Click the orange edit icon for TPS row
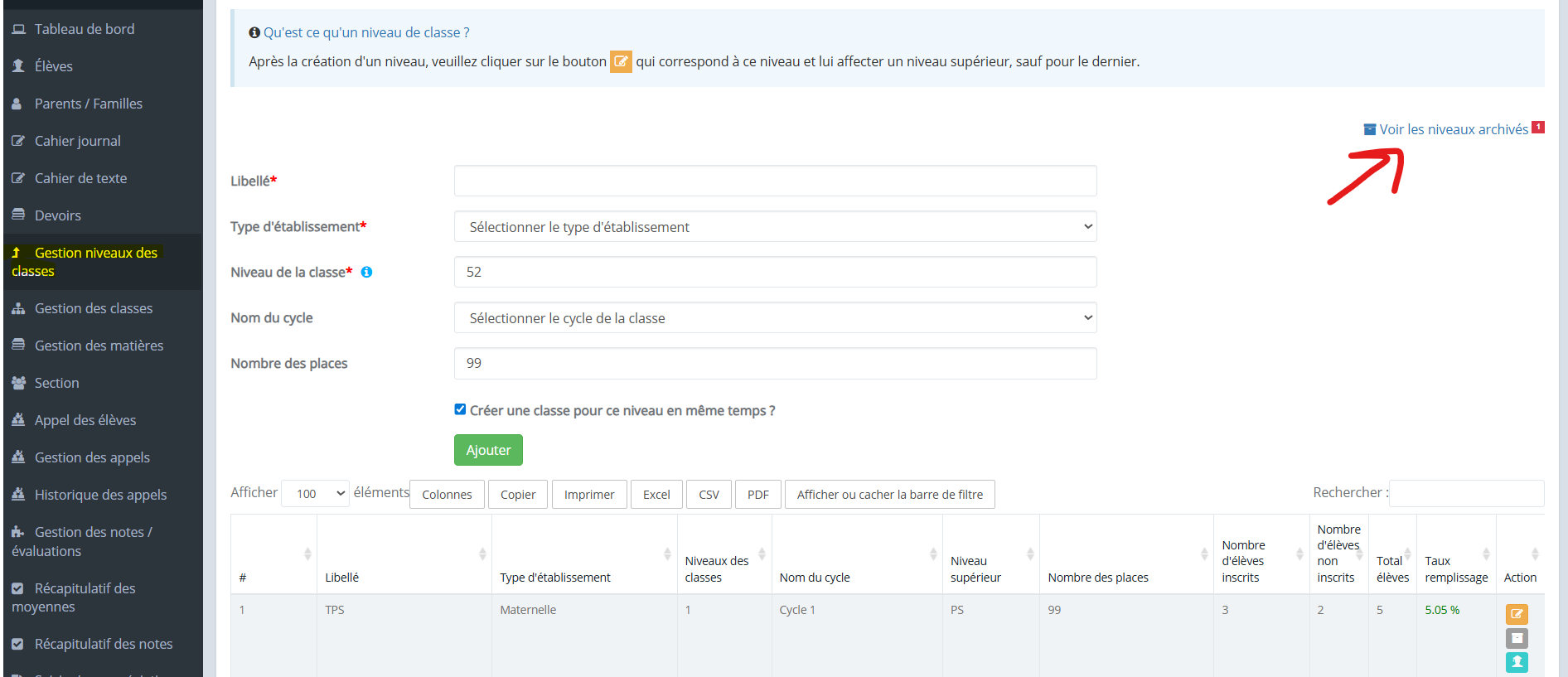Screen dimensions: 1568x677 pos(1516,614)
